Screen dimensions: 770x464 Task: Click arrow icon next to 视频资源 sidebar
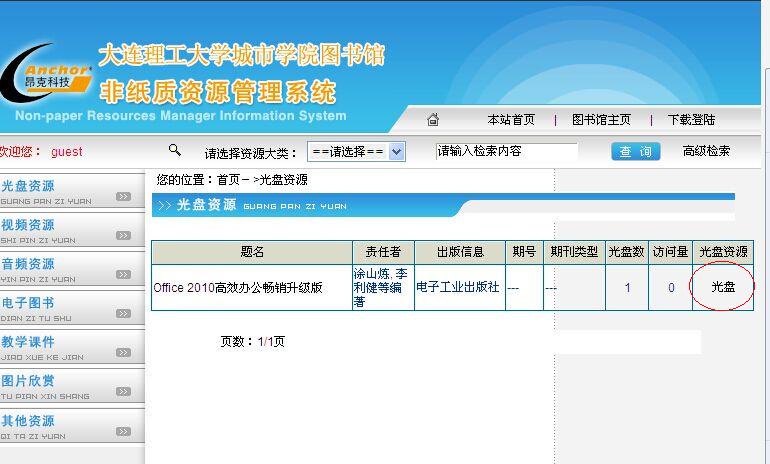[124, 236]
